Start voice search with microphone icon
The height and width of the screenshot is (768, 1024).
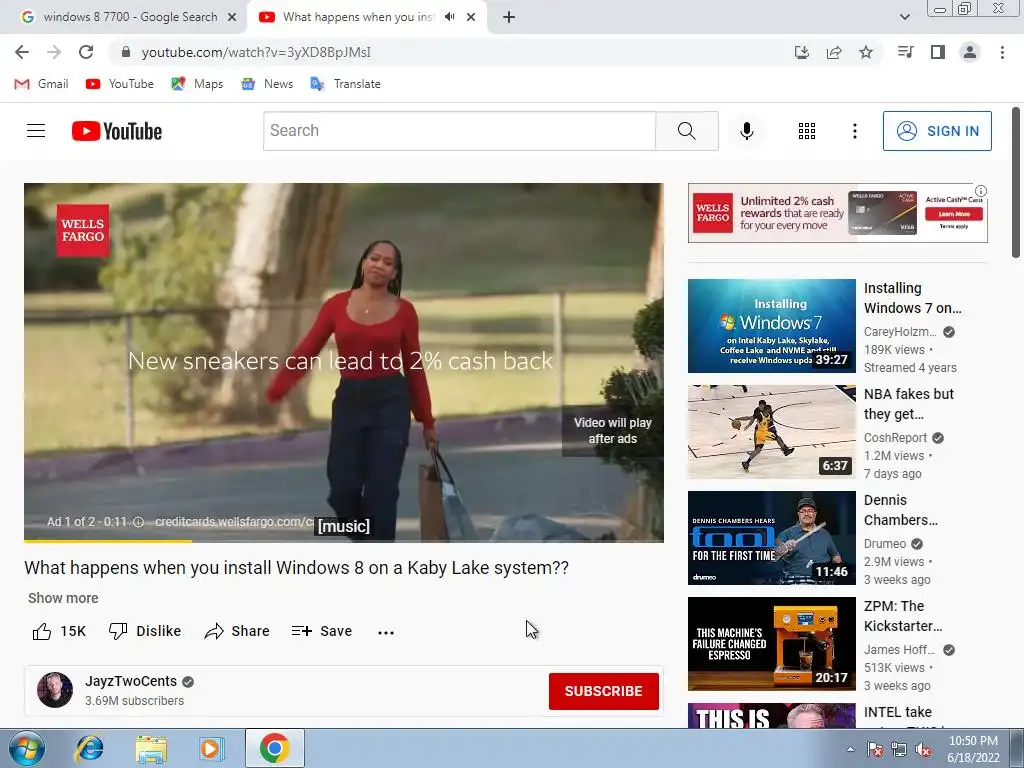pos(746,131)
